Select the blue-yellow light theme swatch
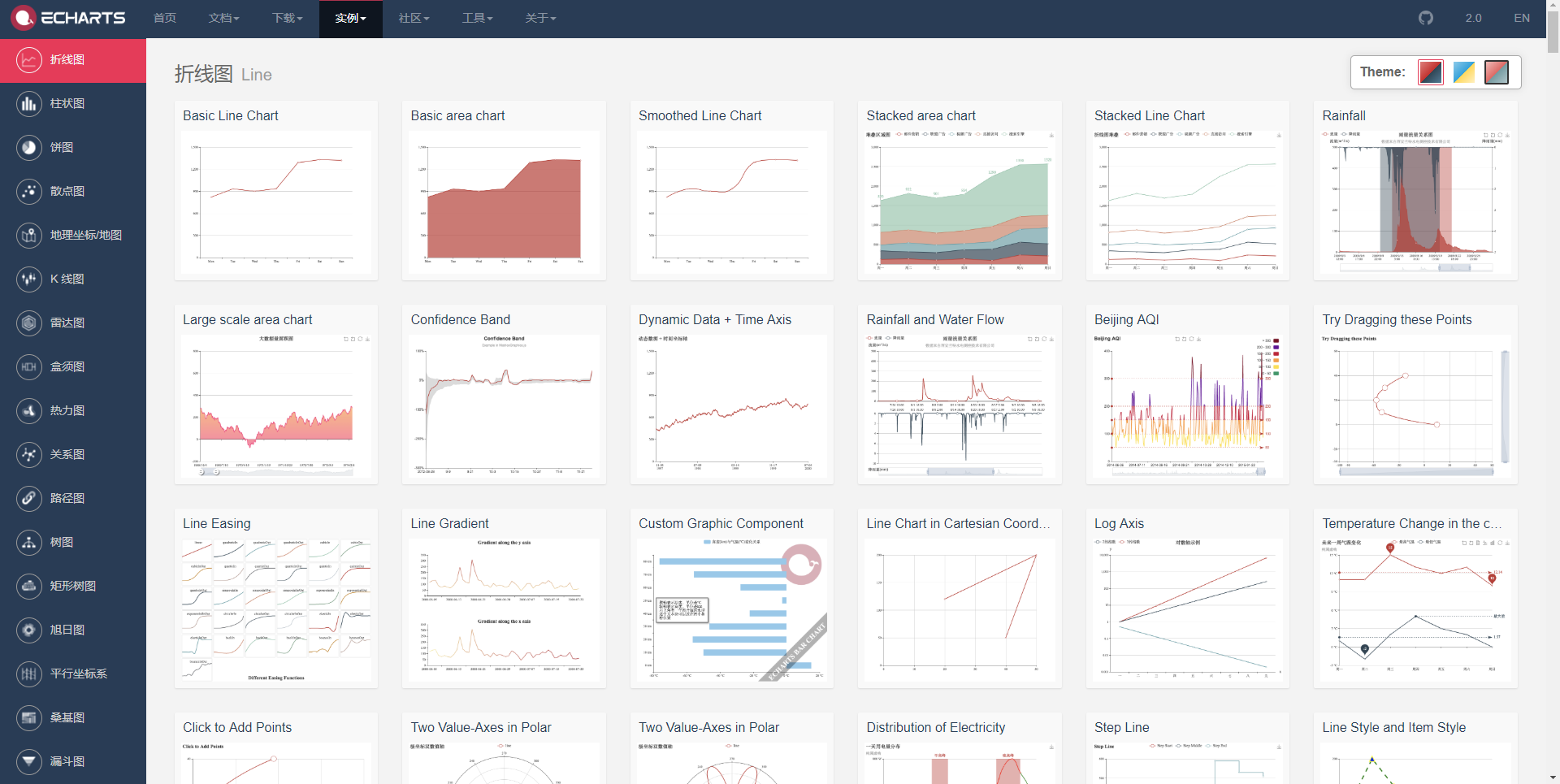The width and height of the screenshot is (1560, 784). [x=1464, y=72]
